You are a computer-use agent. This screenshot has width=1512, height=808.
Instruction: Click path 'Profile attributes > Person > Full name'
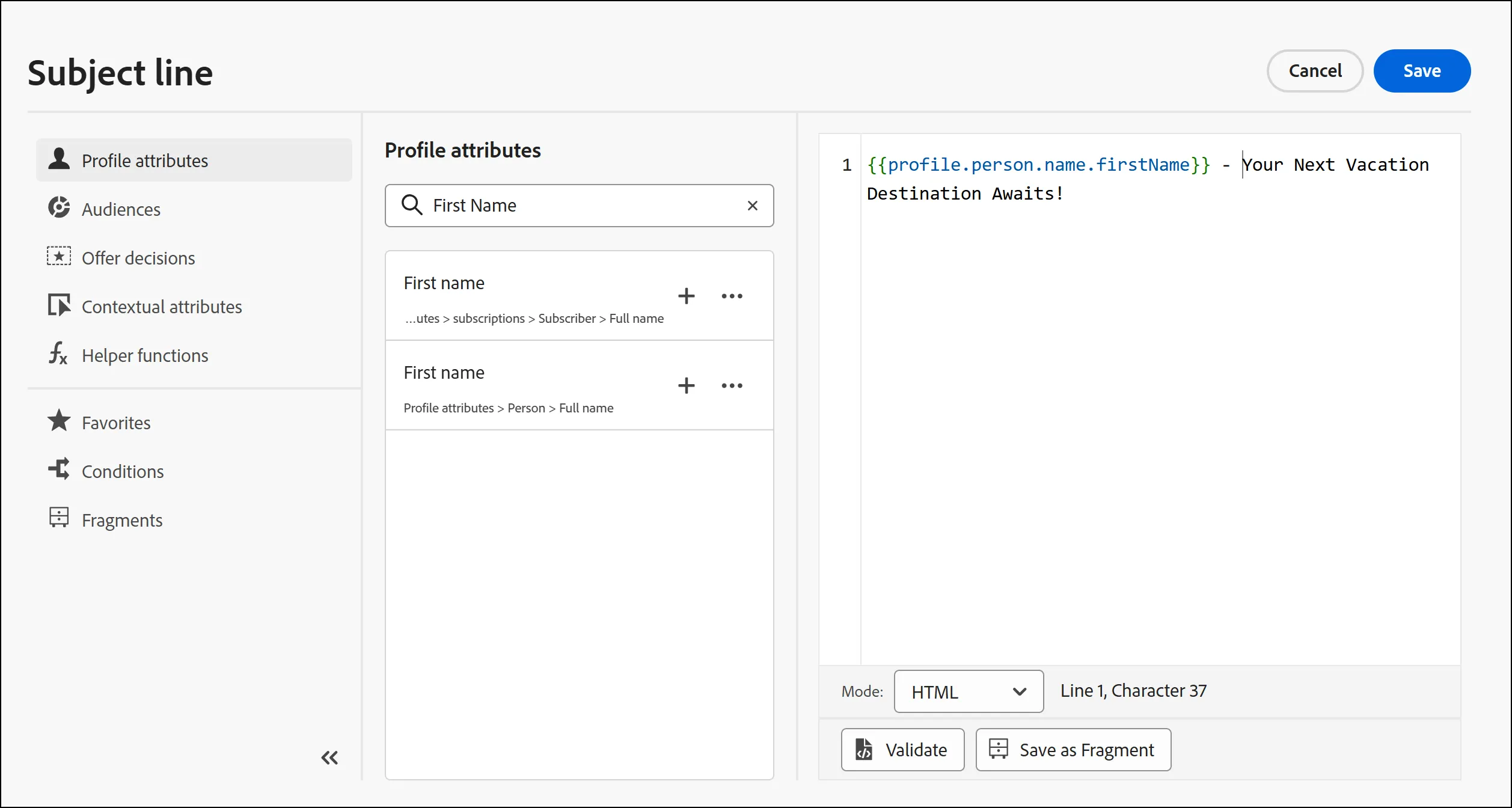click(509, 408)
